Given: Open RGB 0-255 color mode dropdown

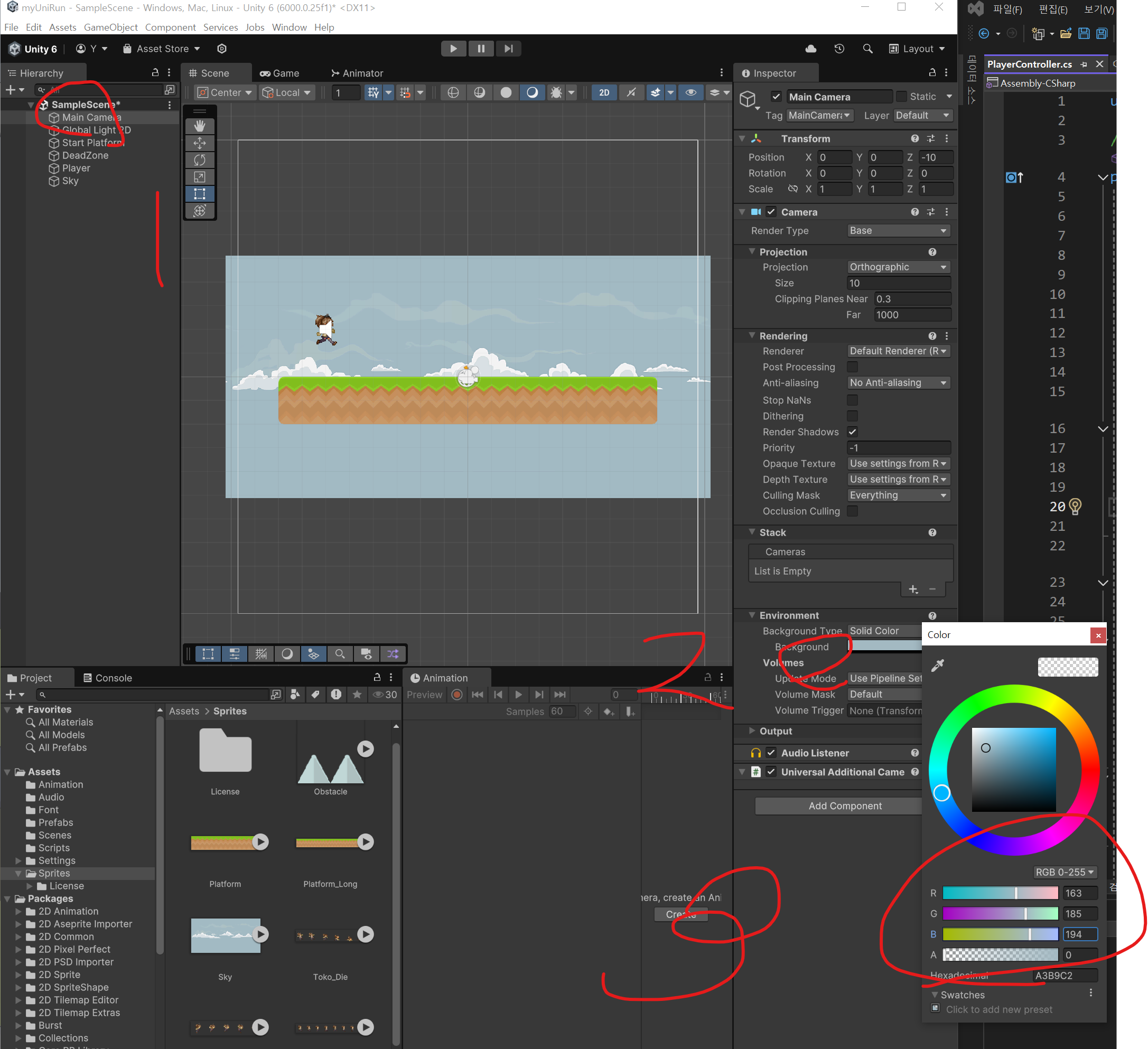Looking at the screenshot, I should (x=1063, y=872).
